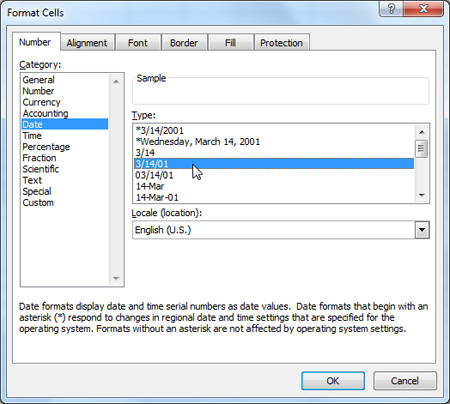Click Type list scroll up arrow

[422, 132]
